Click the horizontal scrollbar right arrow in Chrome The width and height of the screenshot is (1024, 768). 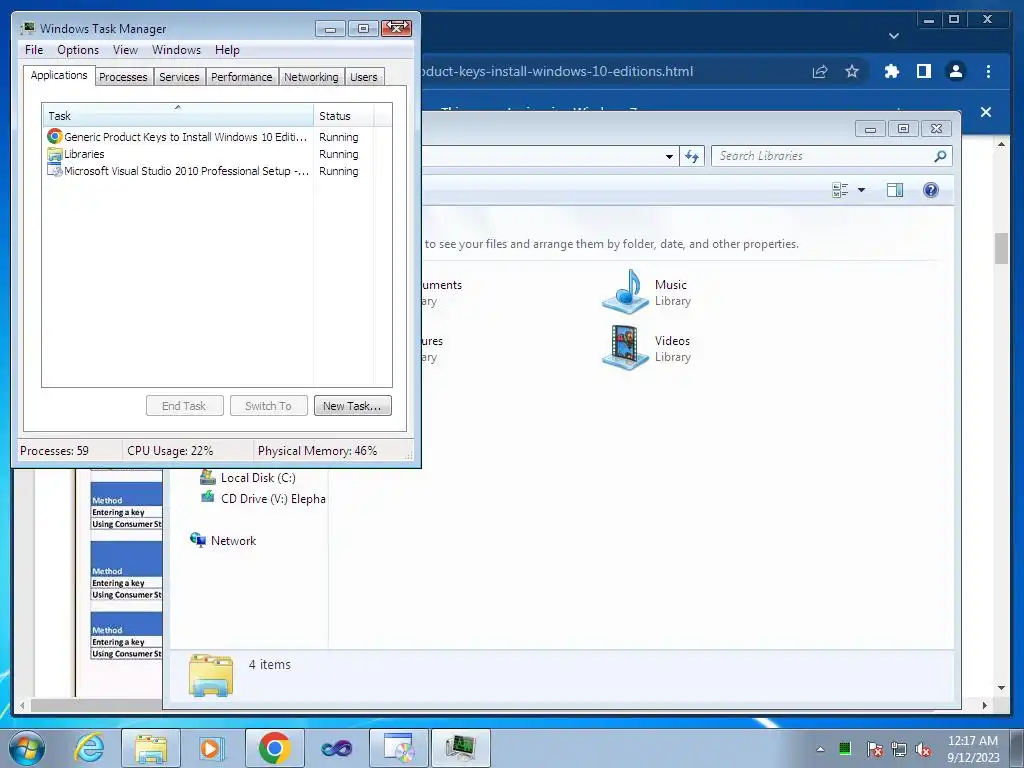(x=985, y=705)
